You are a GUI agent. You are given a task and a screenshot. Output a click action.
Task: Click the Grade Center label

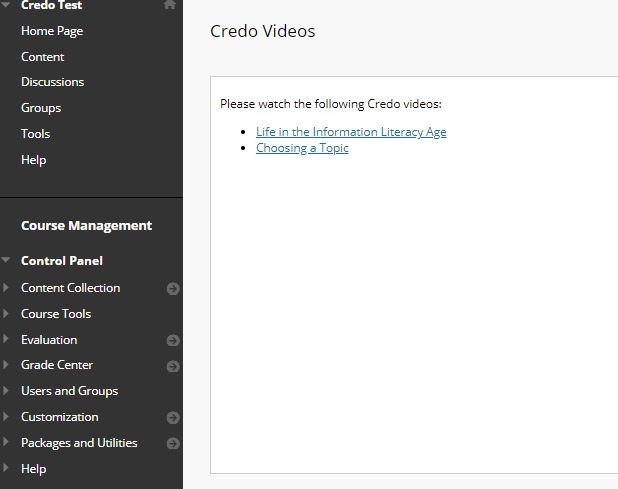tap(57, 365)
